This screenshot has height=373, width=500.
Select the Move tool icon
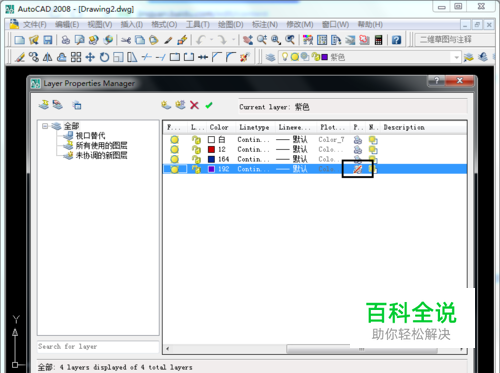pos(90,57)
